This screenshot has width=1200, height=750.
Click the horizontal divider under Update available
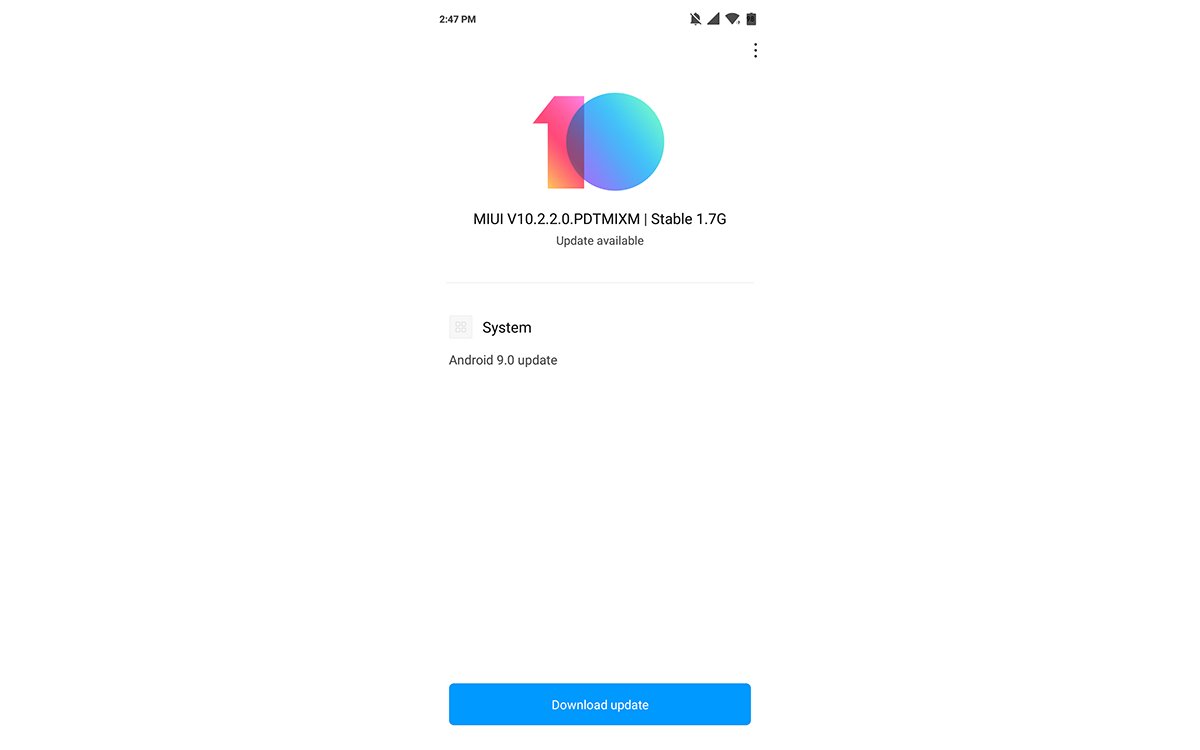pos(600,283)
